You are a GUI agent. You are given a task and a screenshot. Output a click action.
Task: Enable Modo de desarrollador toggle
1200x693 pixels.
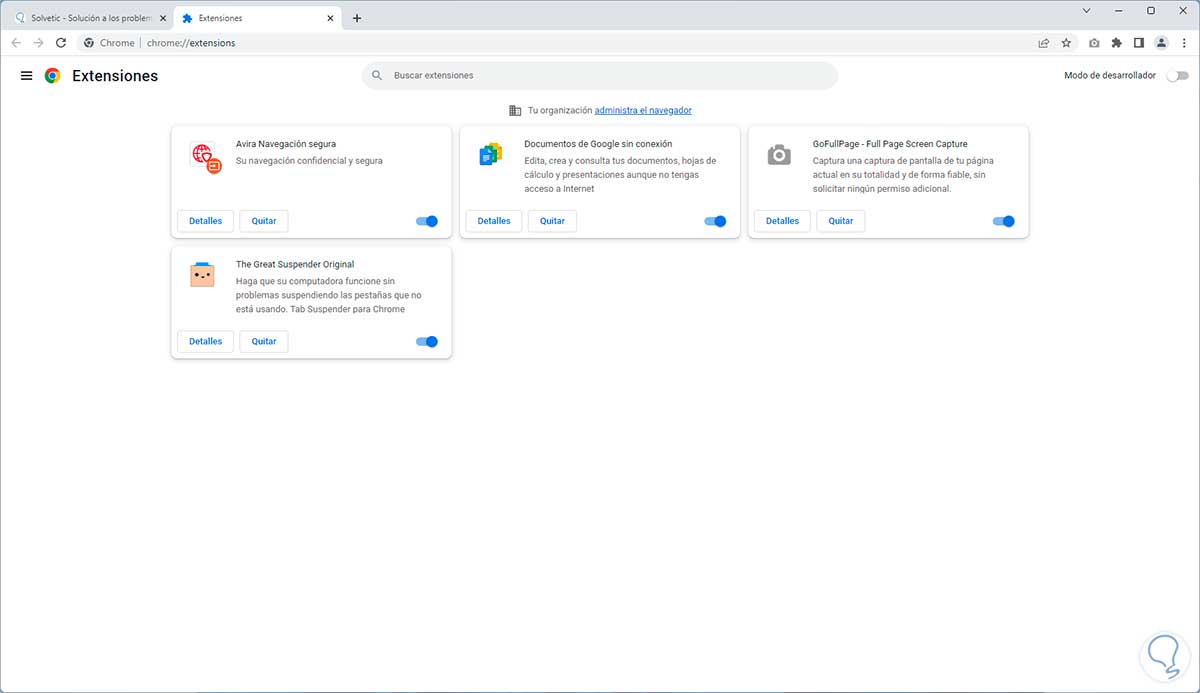[1178, 76]
